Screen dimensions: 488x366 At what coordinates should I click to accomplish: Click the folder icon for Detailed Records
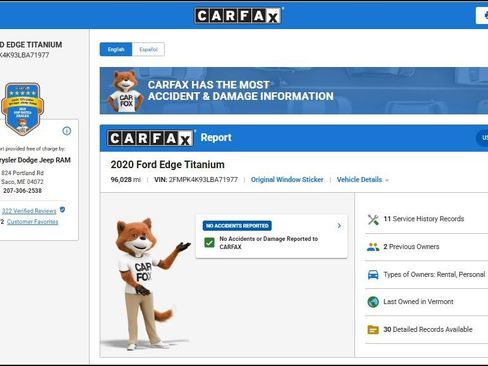pos(373,330)
